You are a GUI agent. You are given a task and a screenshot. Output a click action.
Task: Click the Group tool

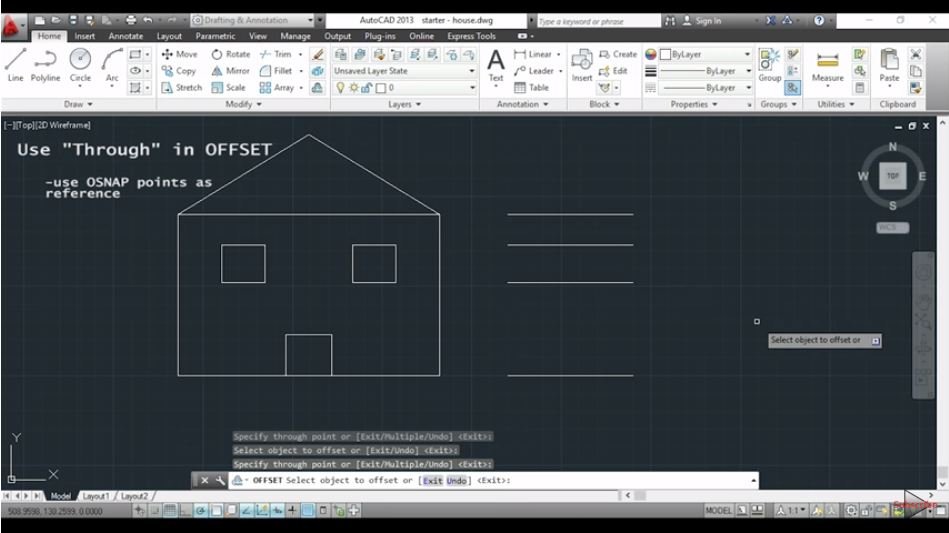(769, 65)
